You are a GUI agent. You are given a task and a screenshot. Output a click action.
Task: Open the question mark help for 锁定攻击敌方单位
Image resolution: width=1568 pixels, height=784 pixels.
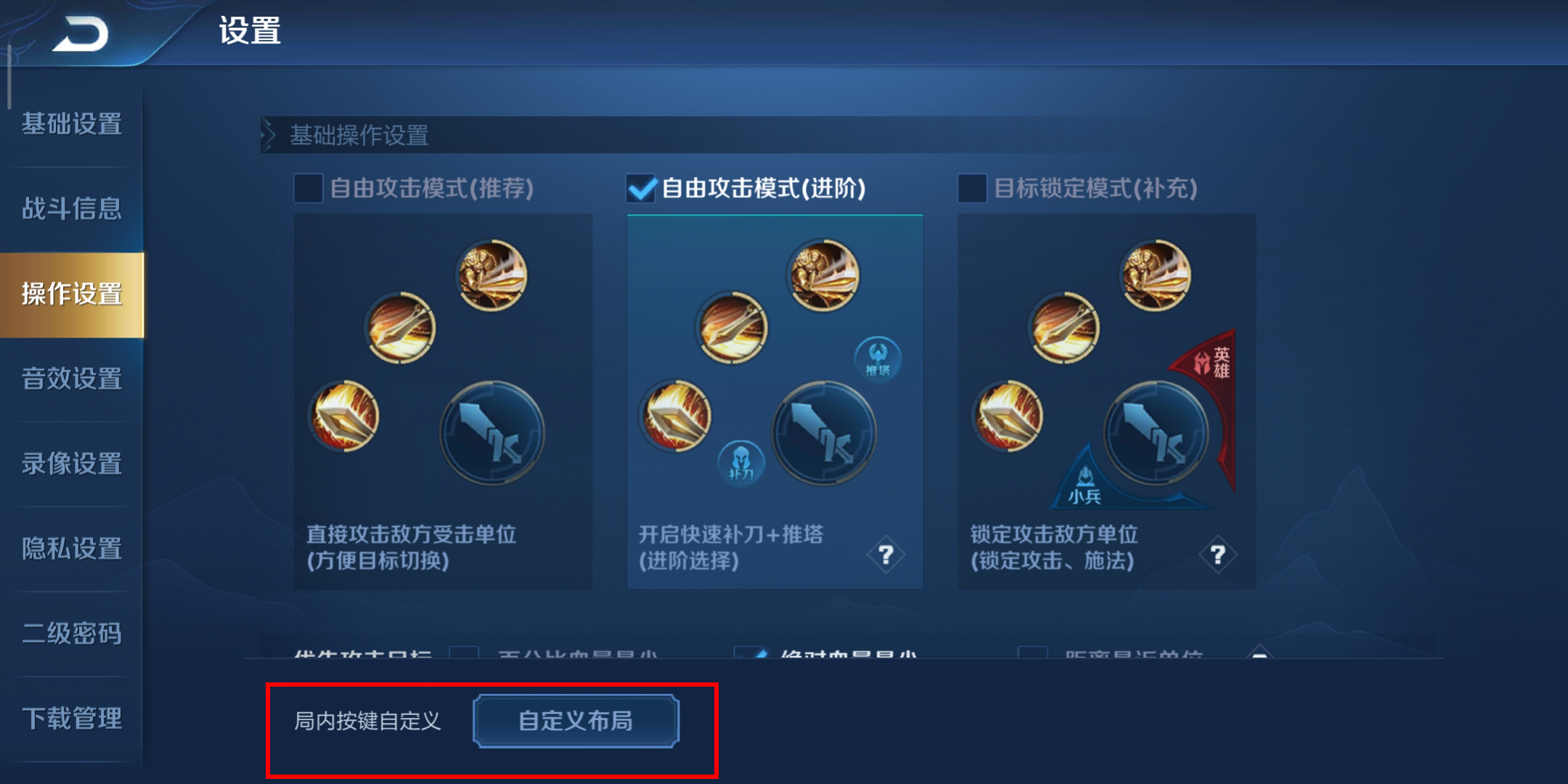1217,555
